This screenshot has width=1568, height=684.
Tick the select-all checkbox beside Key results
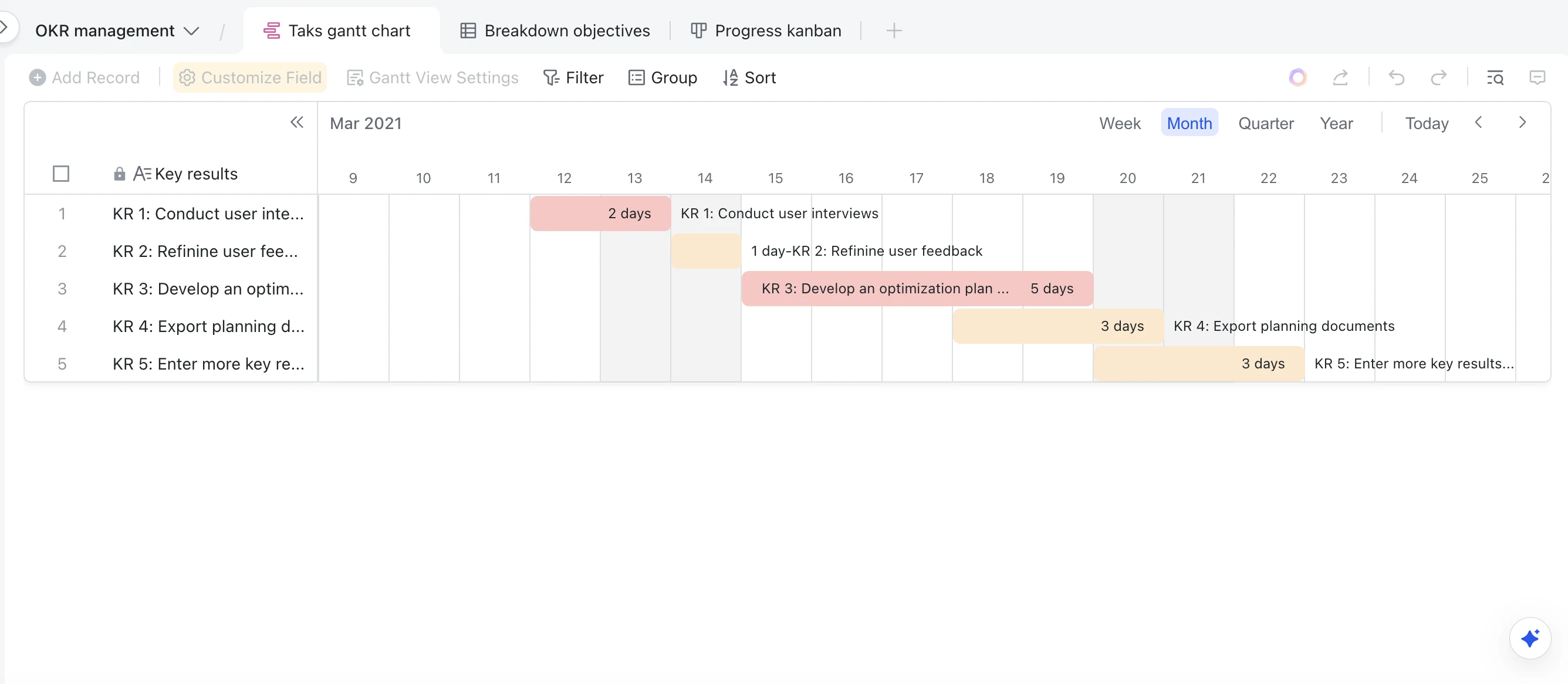pos(61,174)
